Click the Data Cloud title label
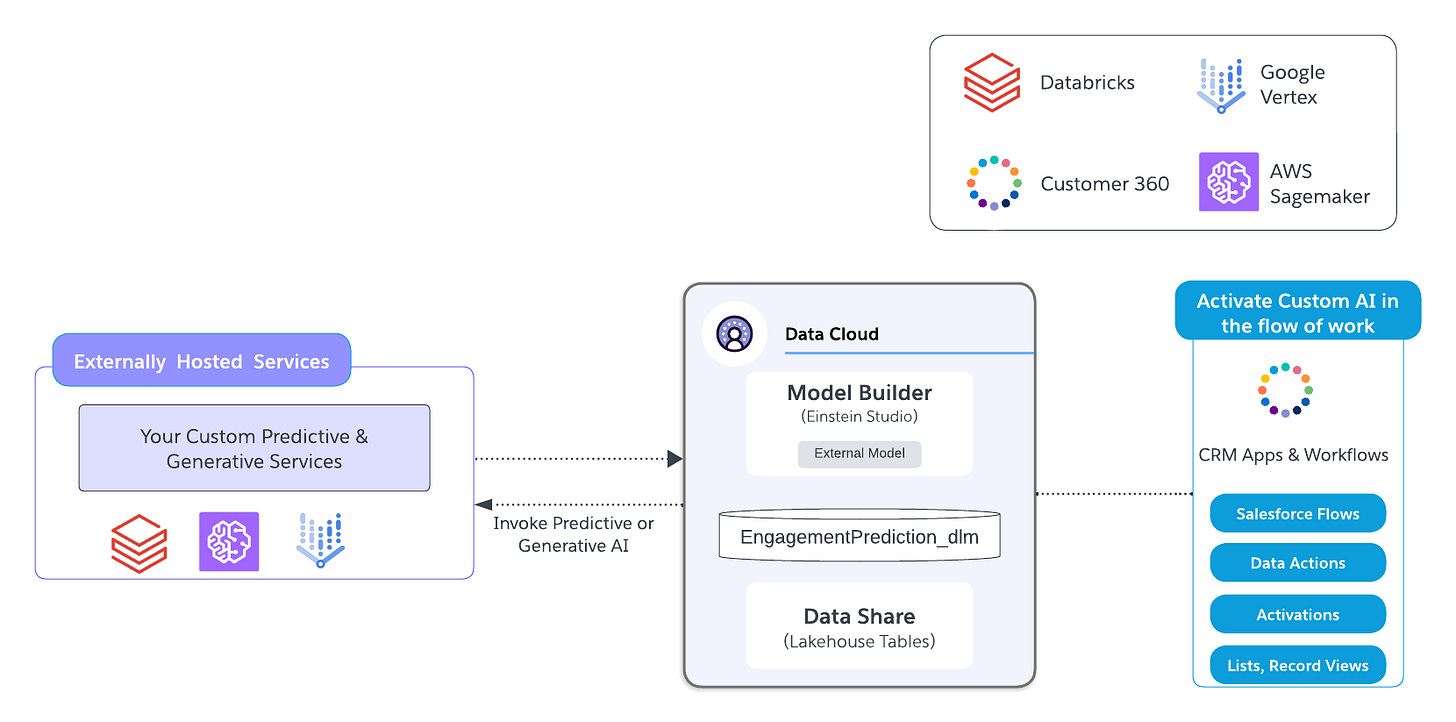The height and width of the screenshot is (722, 1456). click(832, 334)
